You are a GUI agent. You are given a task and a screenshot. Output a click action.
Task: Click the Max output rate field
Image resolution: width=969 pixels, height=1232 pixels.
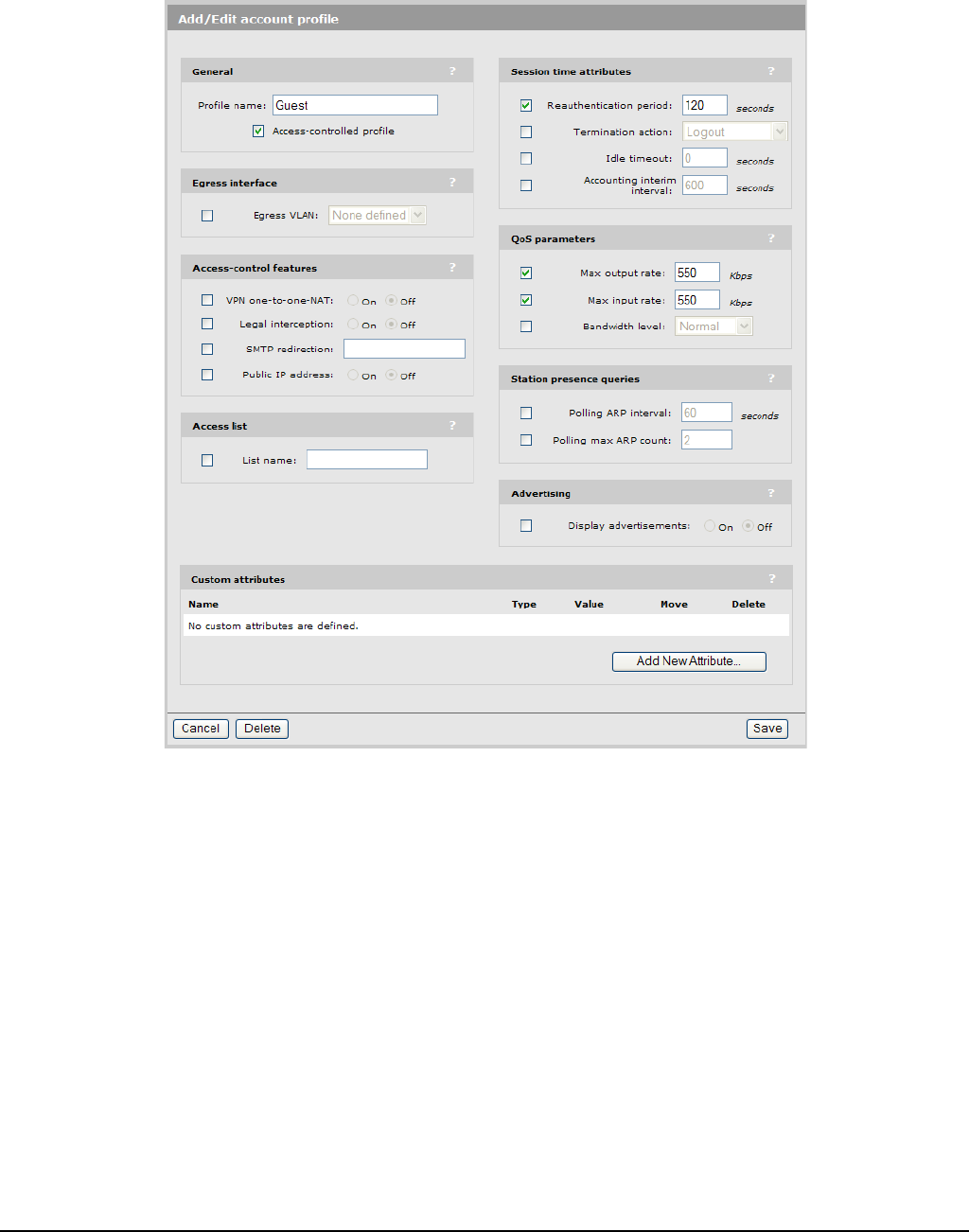pyautogui.click(x=697, y=273)
